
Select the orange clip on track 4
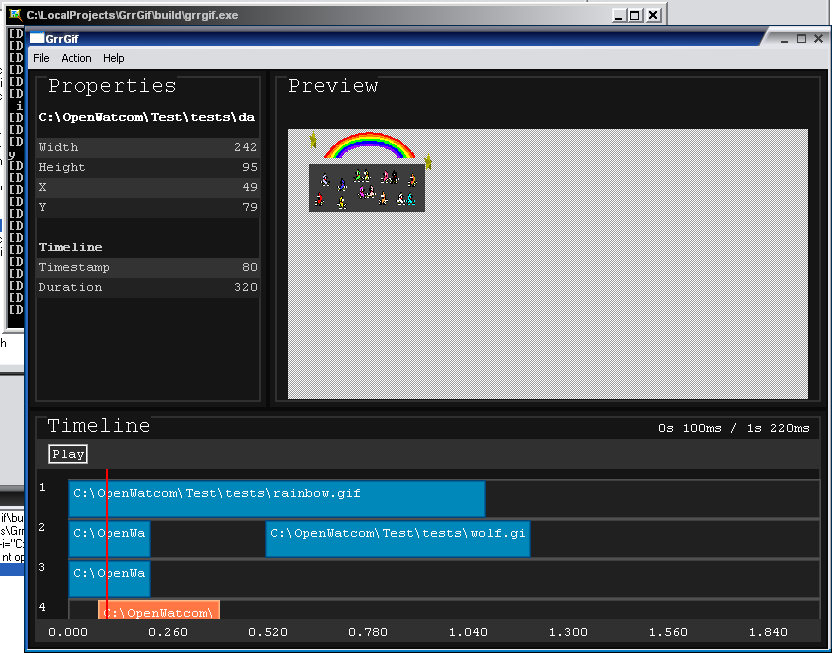[x=159, y=610]
